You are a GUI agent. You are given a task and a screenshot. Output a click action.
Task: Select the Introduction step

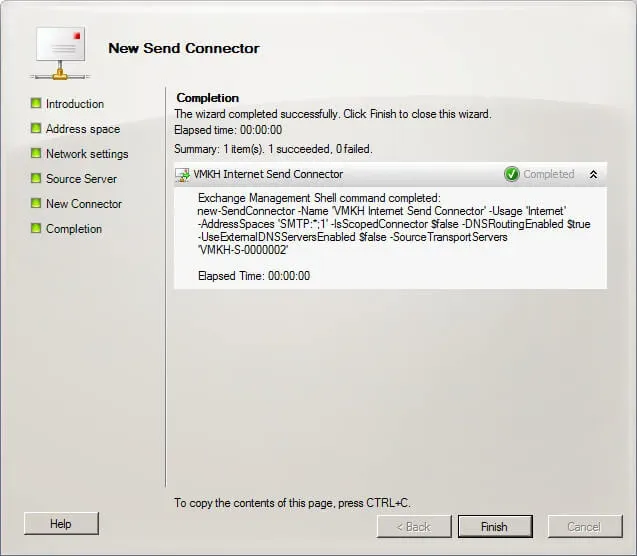[75, 104]
